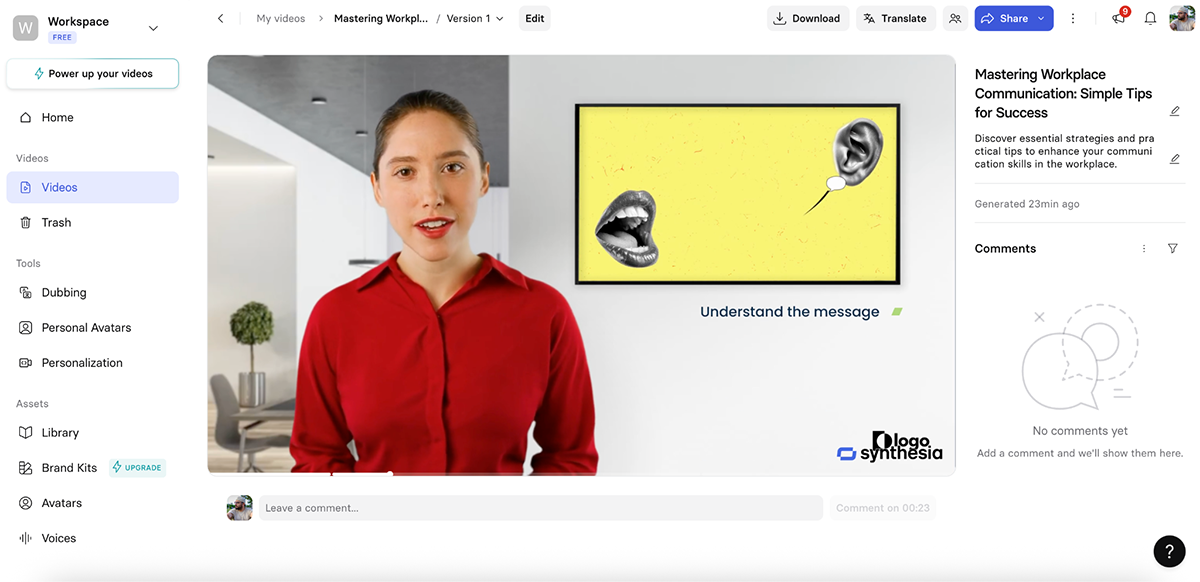The width and height of the screenshot is (1200, 582).
Task: Open the notifications bell
Action: point(1150,18)
